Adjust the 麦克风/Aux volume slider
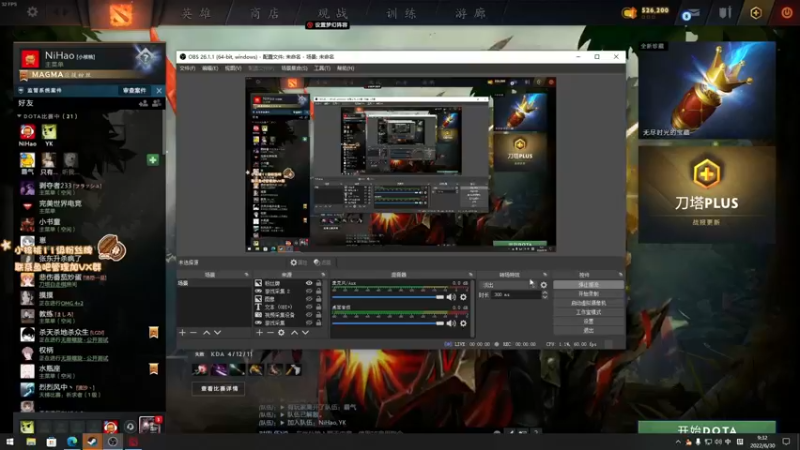This screenshot has height=450, width=800. [x=388, y=297]
